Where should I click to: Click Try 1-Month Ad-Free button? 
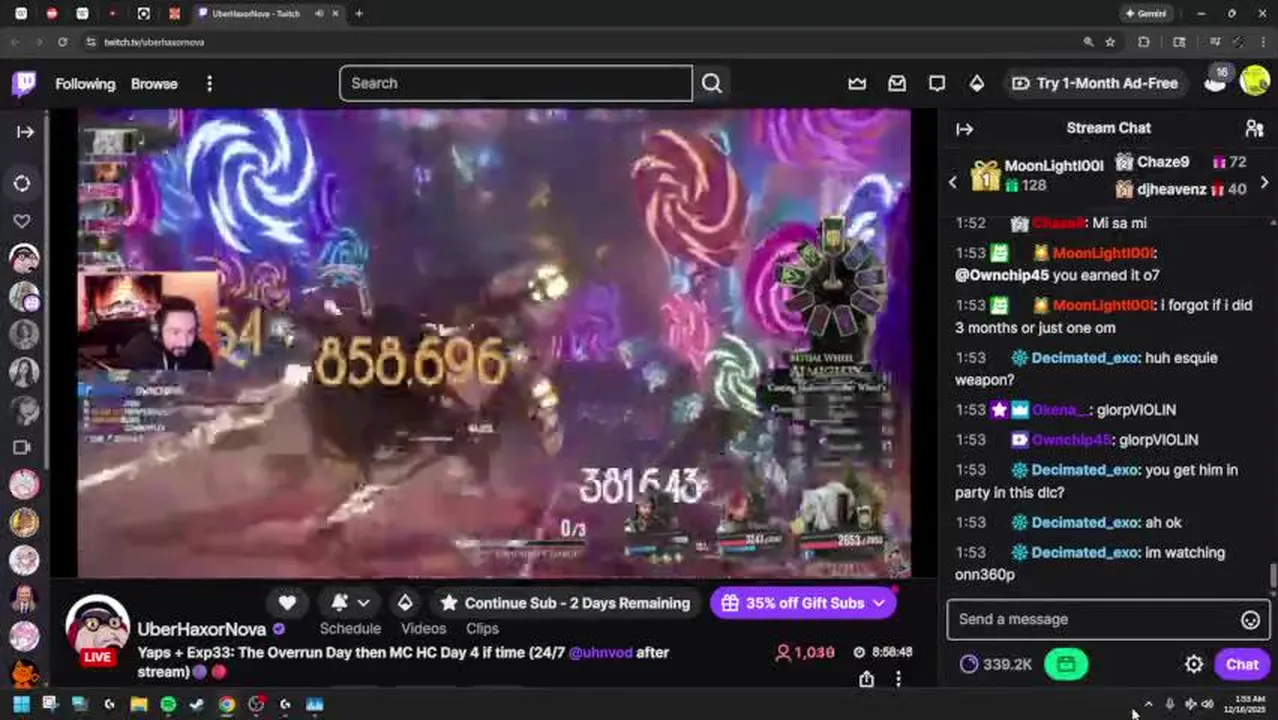[1095, 83]
